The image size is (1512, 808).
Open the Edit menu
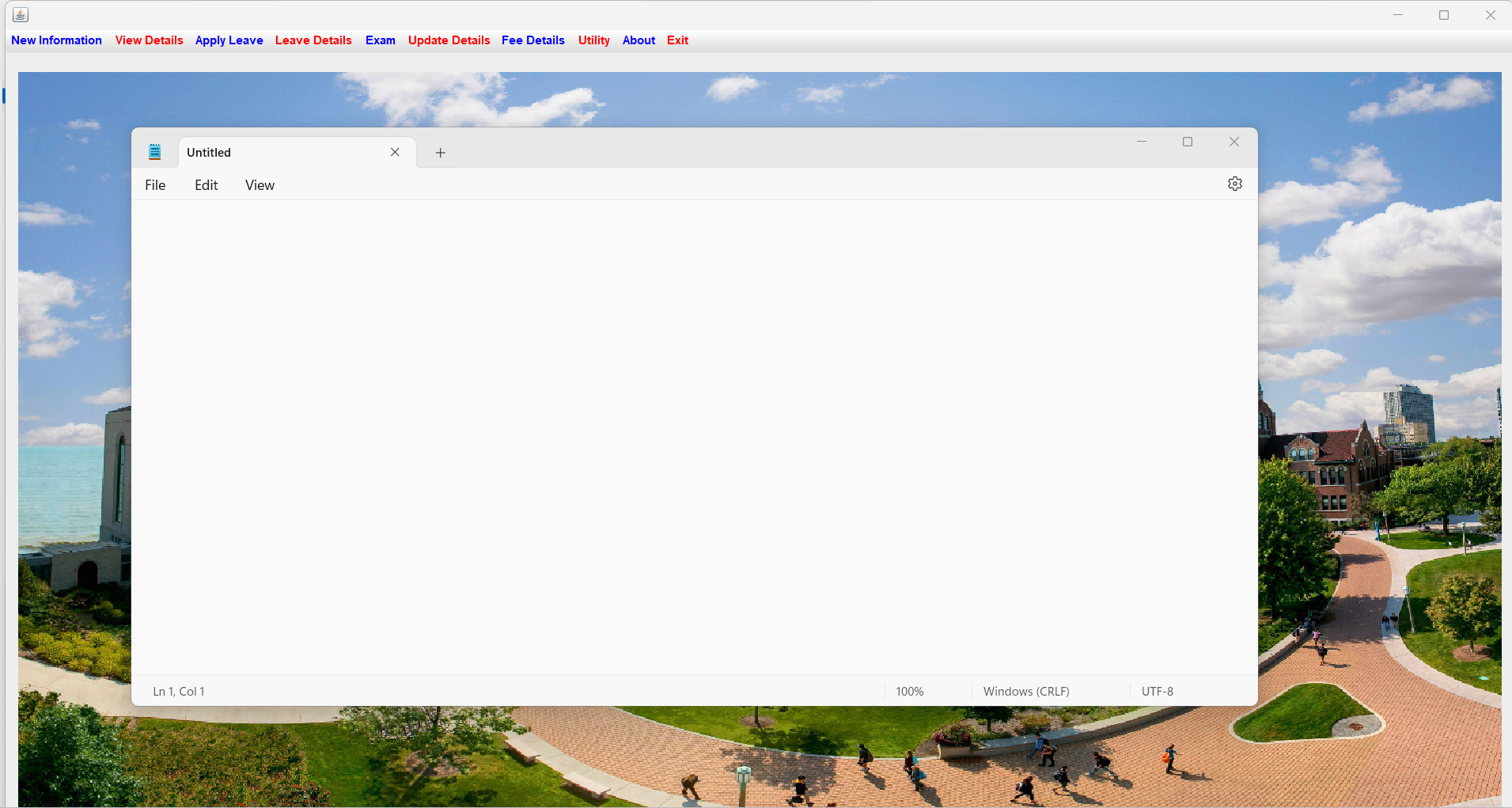[205, 184]
